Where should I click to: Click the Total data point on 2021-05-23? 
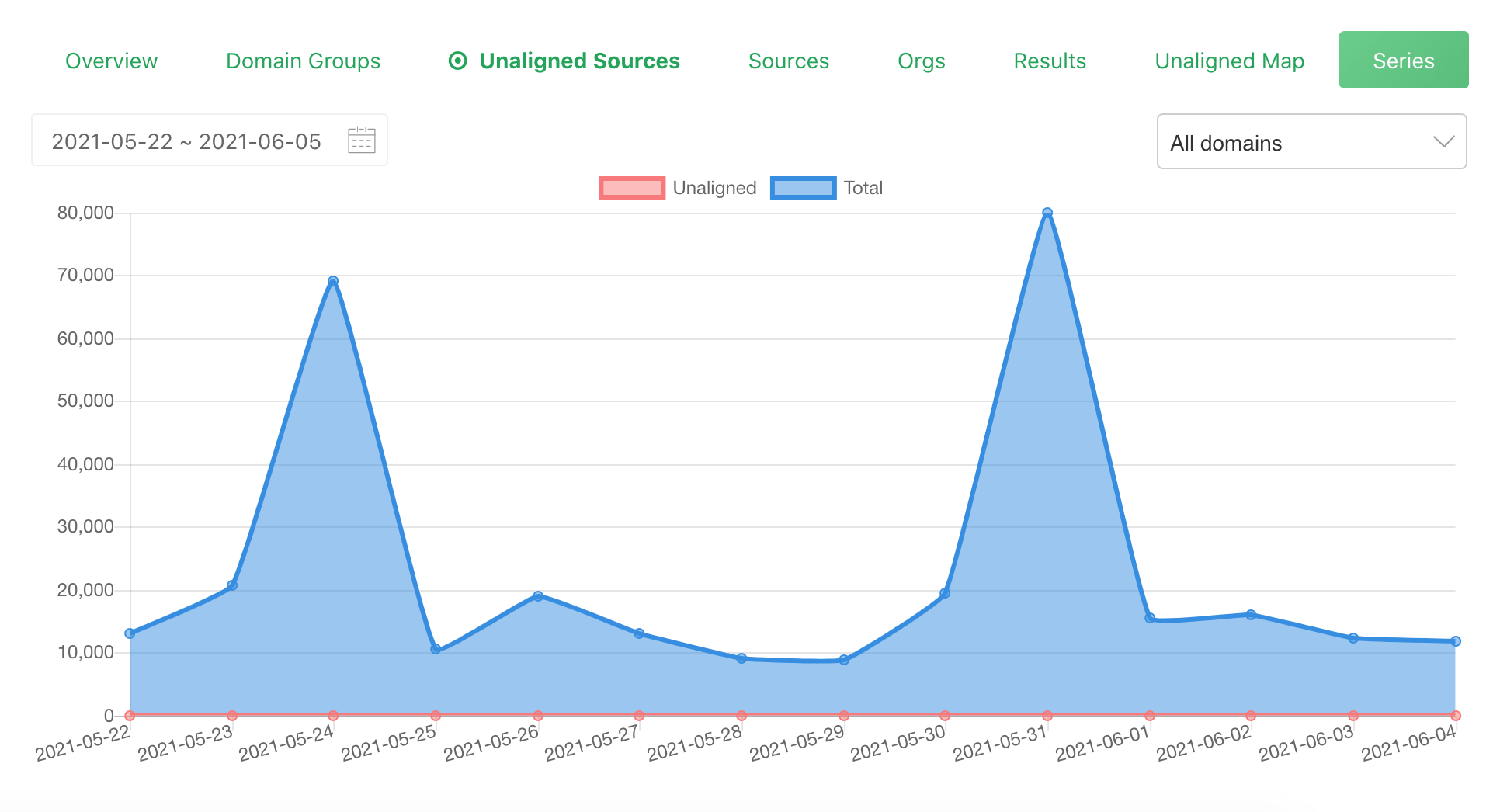[x=232, y=585]
